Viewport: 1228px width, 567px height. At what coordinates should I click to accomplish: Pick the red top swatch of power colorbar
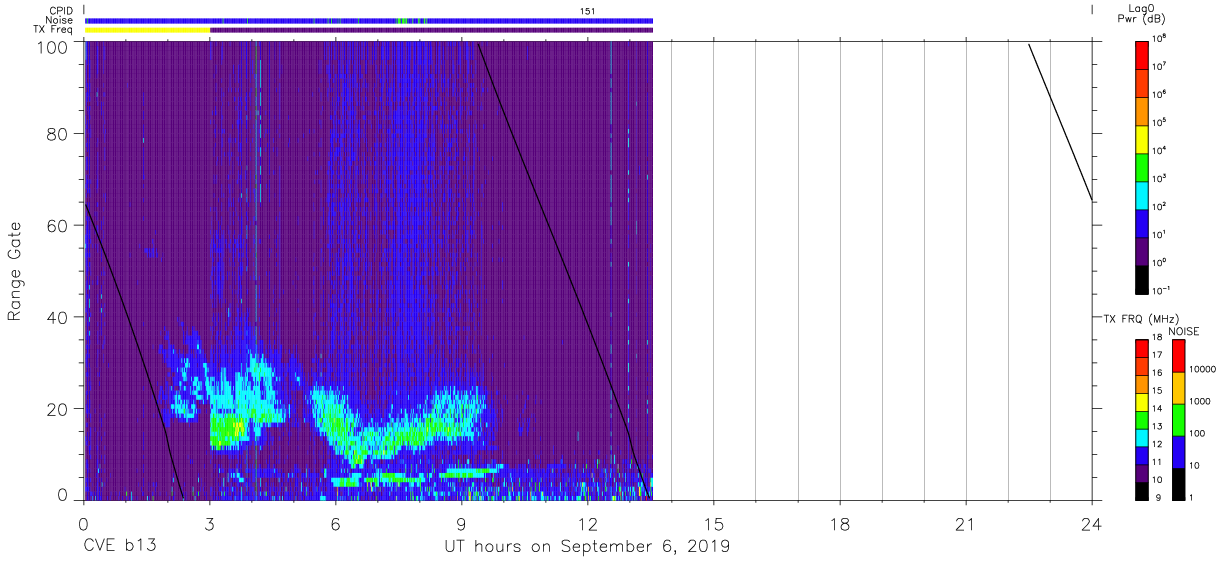(1144, 53)
